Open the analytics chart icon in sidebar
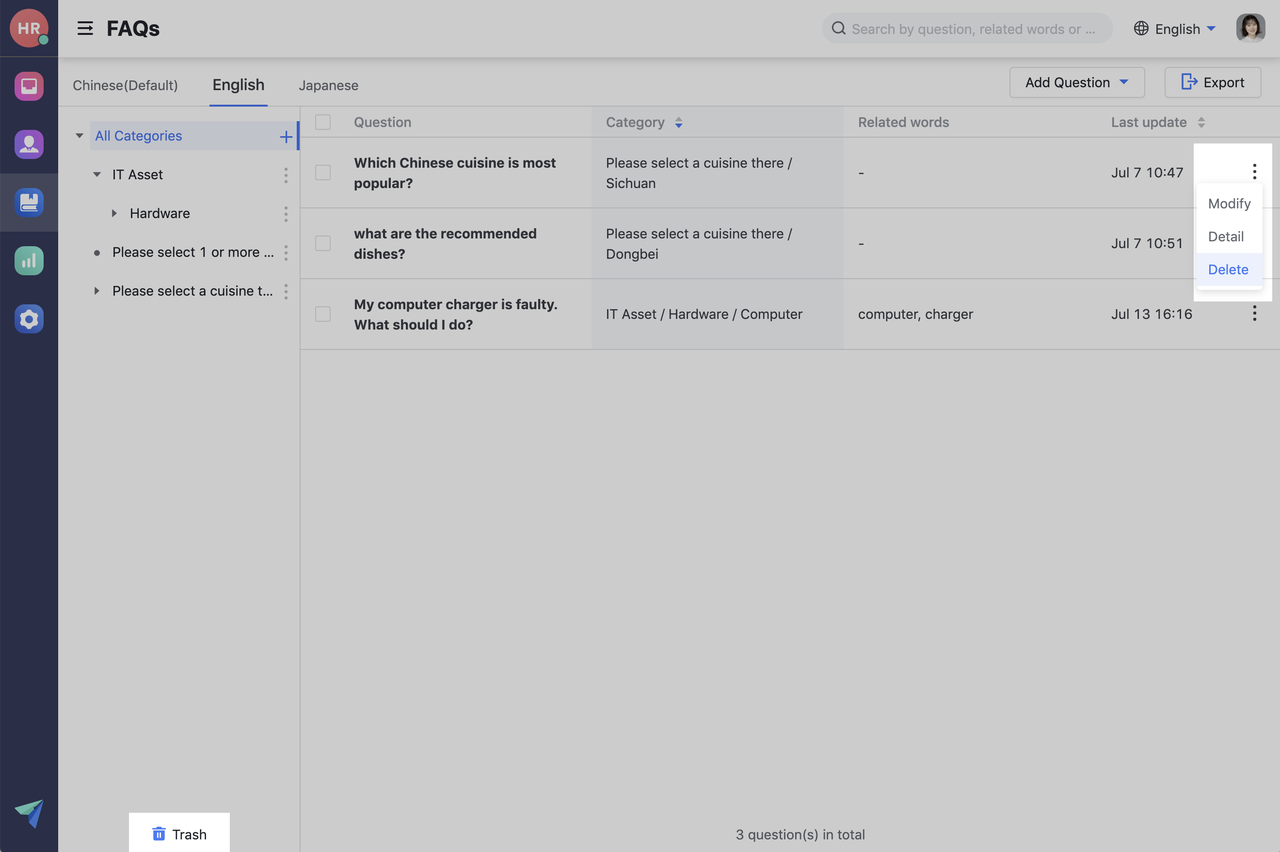Screen dimensions: 1280x852 tap(29, 261)
